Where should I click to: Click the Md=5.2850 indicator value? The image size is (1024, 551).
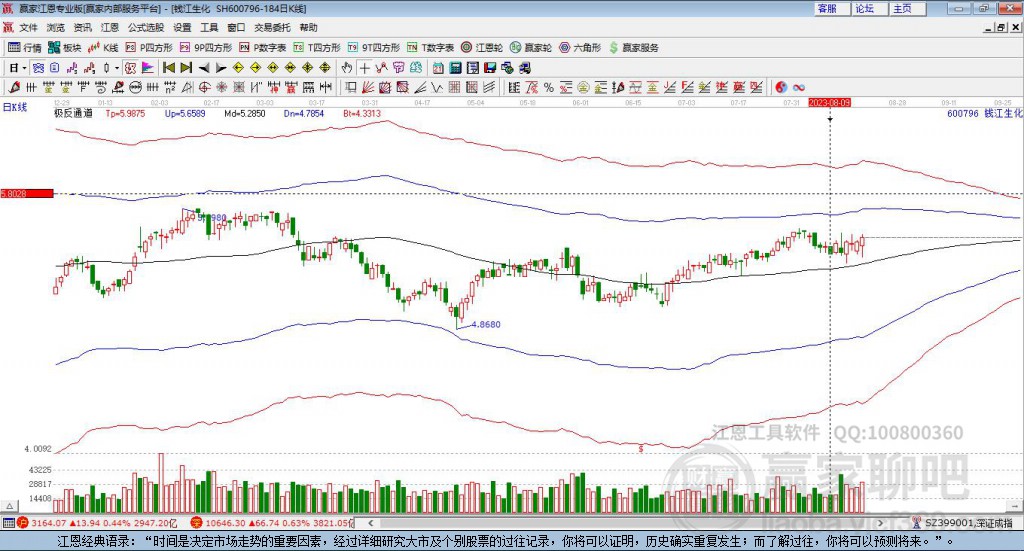(x=244, y=113)
